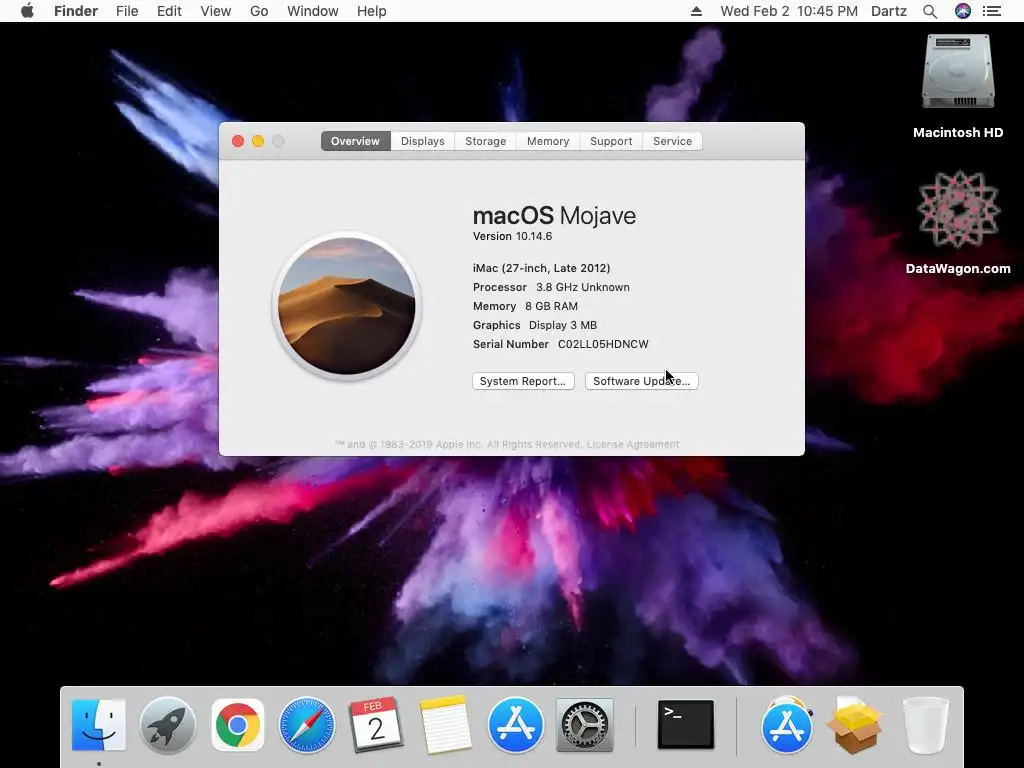1024x768 pixels.
Task: Click the date and time clock
Action: pos(789,11)
